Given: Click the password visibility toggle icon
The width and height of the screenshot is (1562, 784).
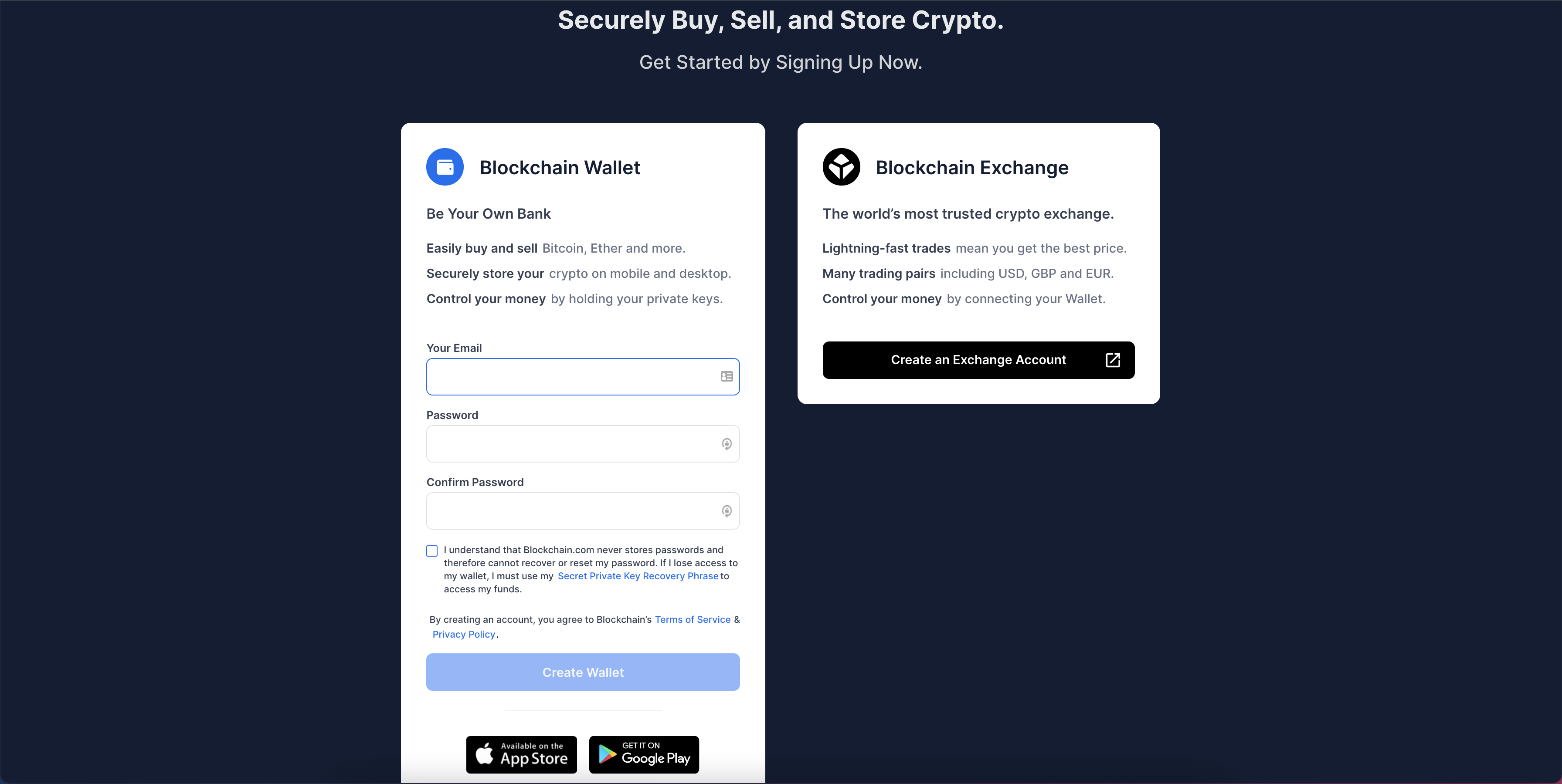Looking at the screenshot, I should point(726,443).
